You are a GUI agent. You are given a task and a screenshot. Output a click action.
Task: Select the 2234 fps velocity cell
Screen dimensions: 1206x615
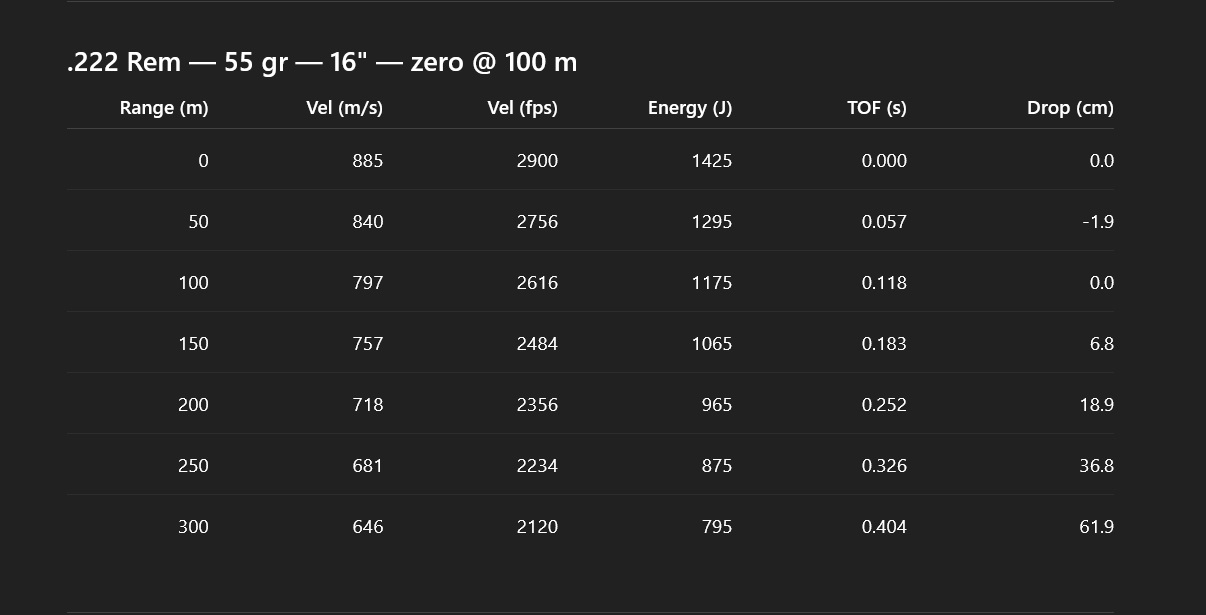[x=537, y=466]
